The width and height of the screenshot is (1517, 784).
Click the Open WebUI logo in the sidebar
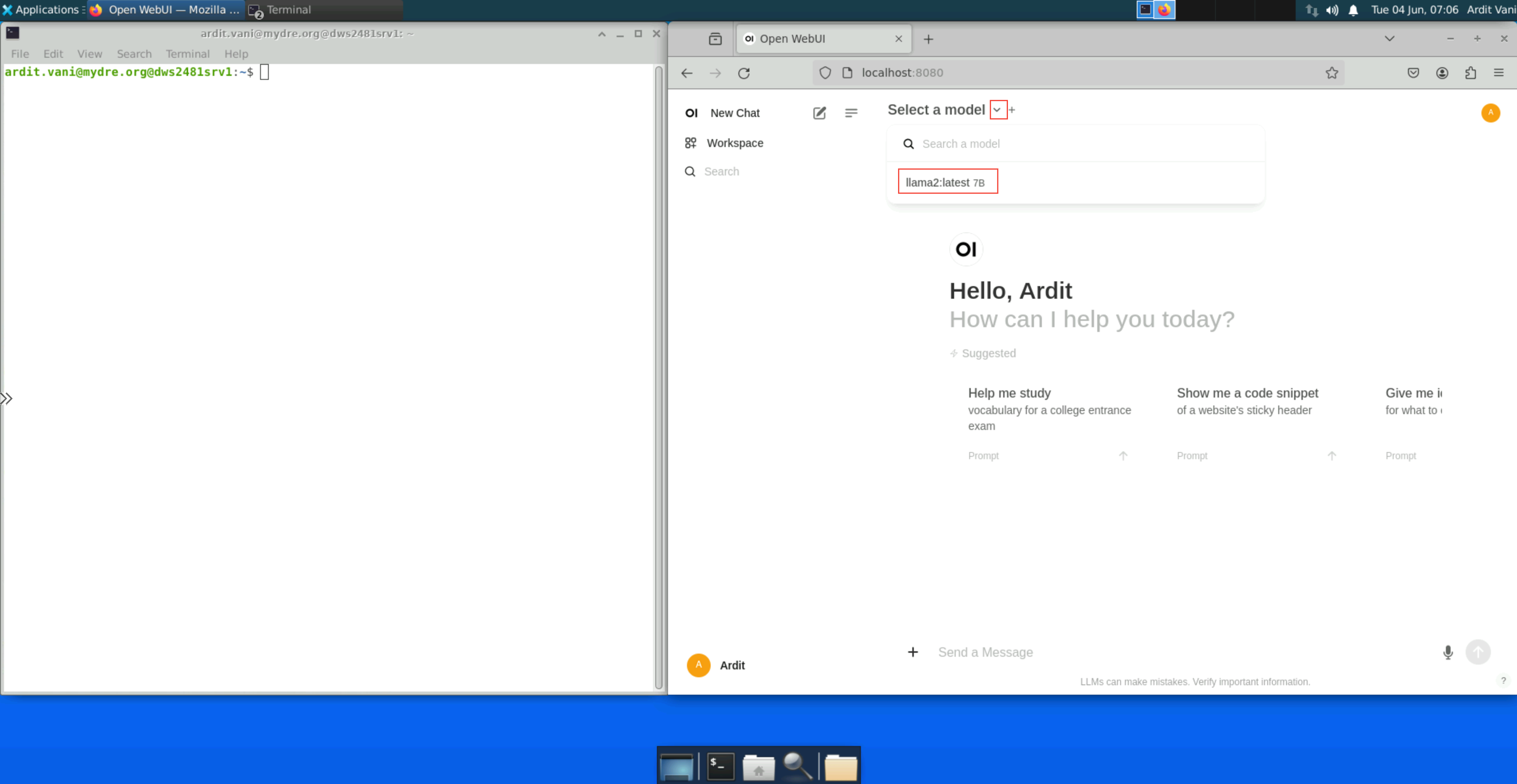[691, 112]
